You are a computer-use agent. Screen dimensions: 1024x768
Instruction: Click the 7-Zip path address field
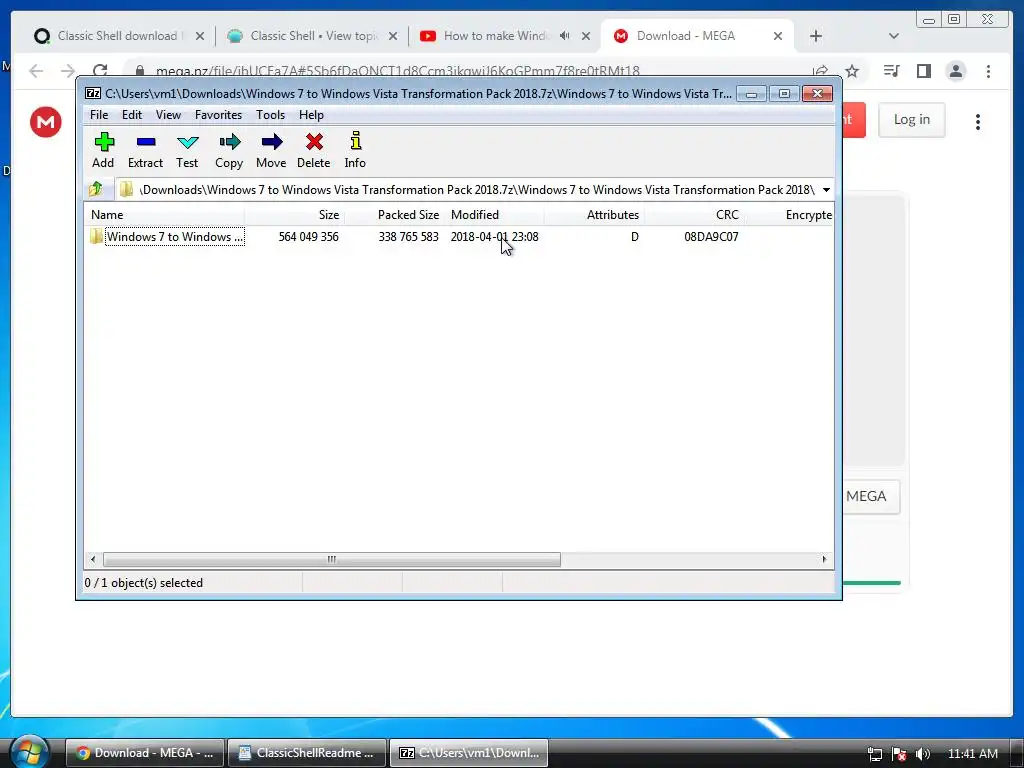click(x=477, y=190)
